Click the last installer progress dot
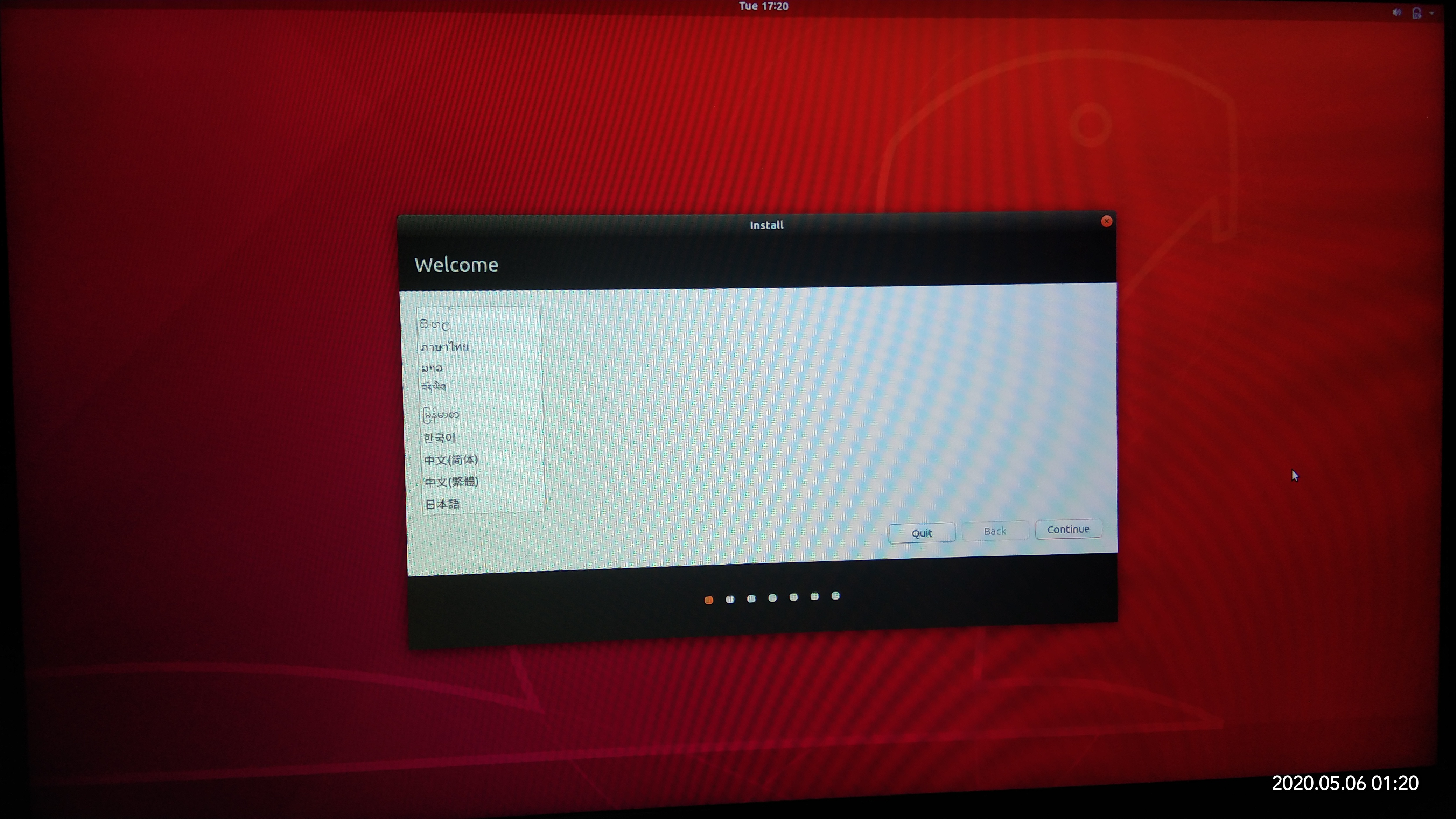The image size is (1456, 819). pyautogui.click(x=835, y=596)
